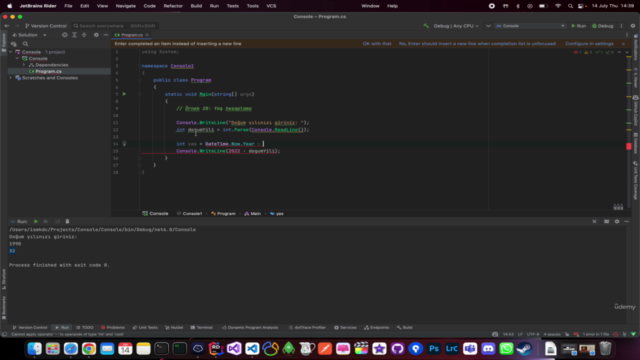Open Chrome from the Dock

click(89, 349)
